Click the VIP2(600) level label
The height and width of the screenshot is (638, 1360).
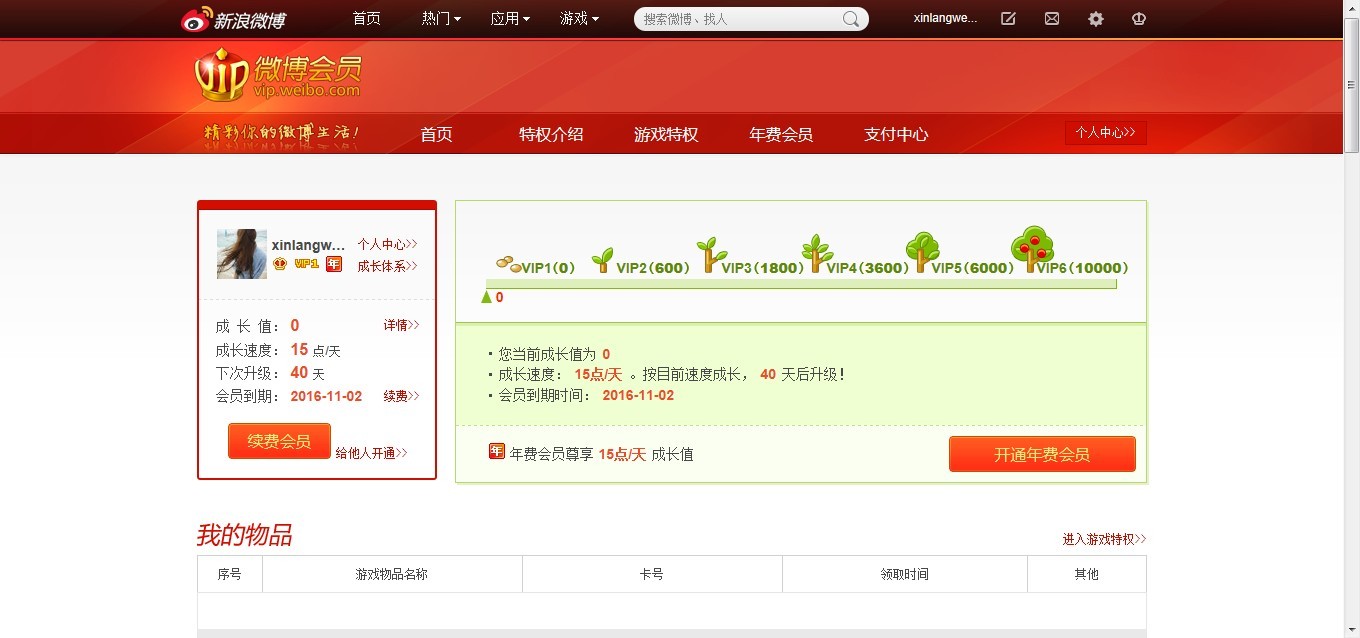[x=653, y=268]
